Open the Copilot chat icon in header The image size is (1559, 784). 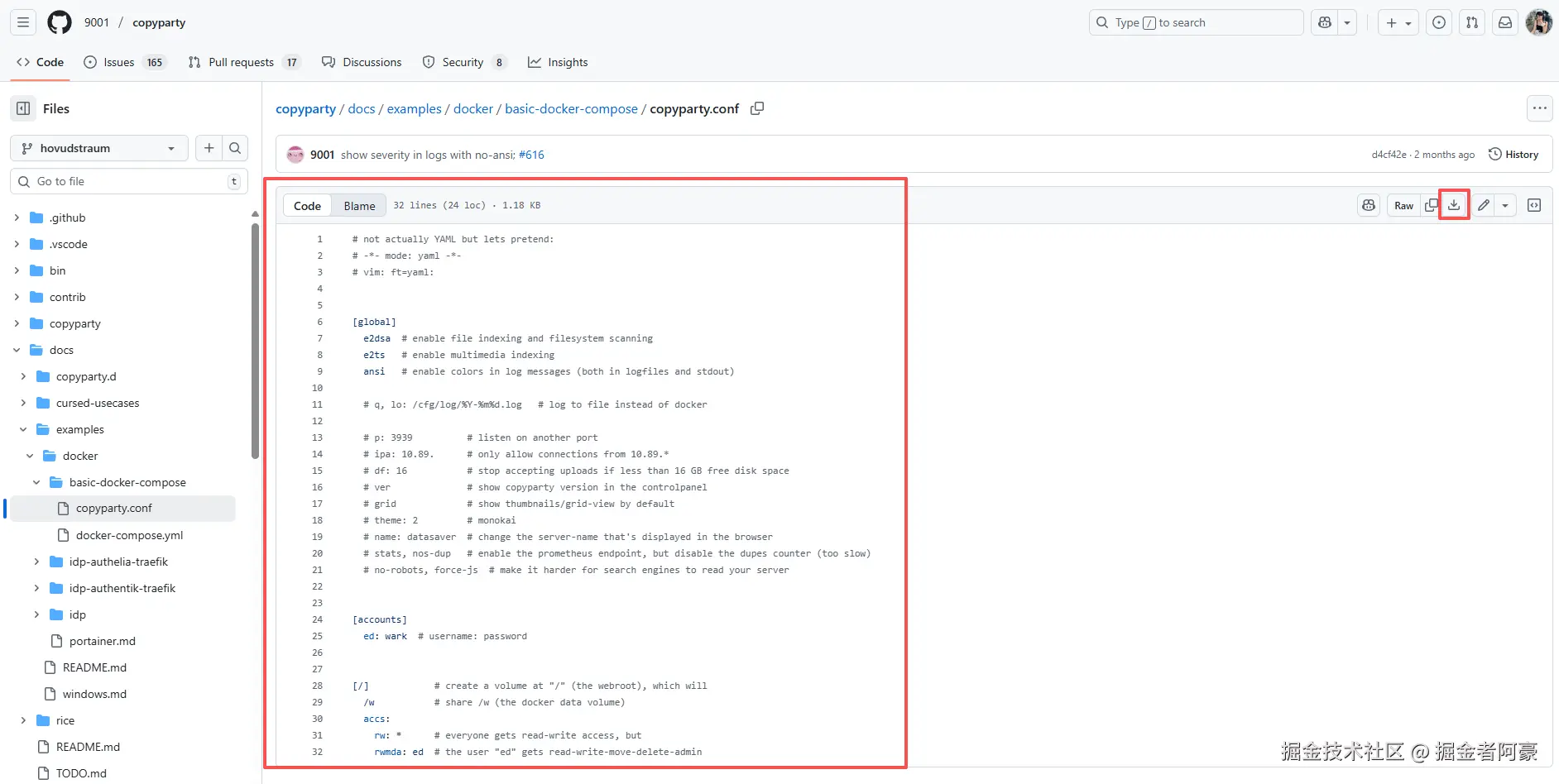pos(1325,22)
